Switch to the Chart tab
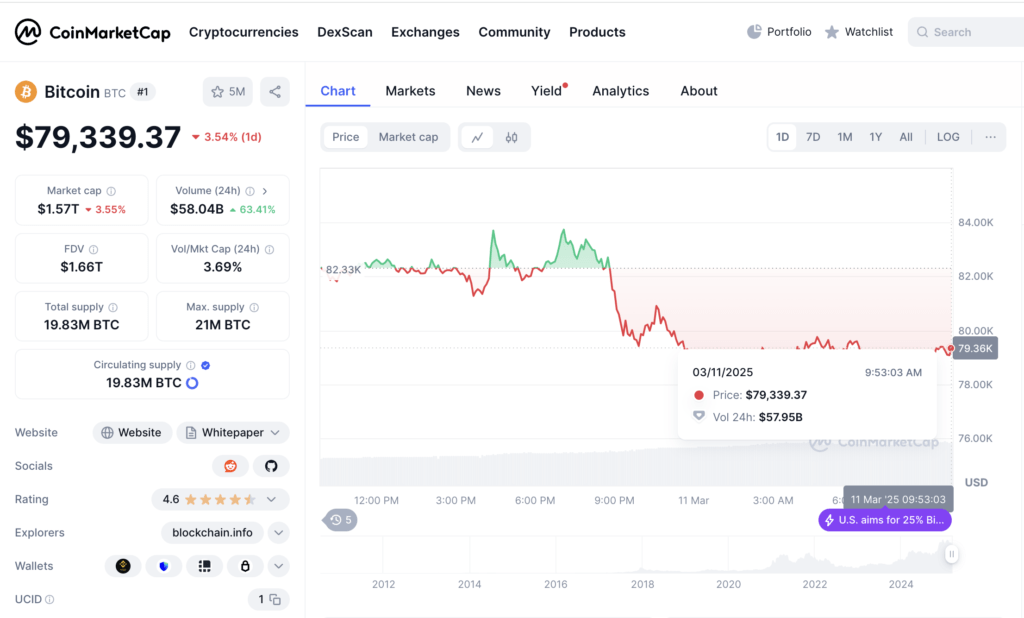 (x=338, y=91)
